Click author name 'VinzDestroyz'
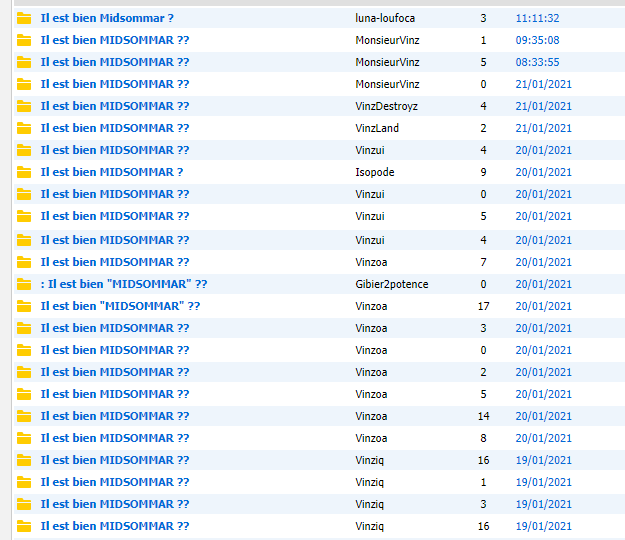 [x=387, y=106]
